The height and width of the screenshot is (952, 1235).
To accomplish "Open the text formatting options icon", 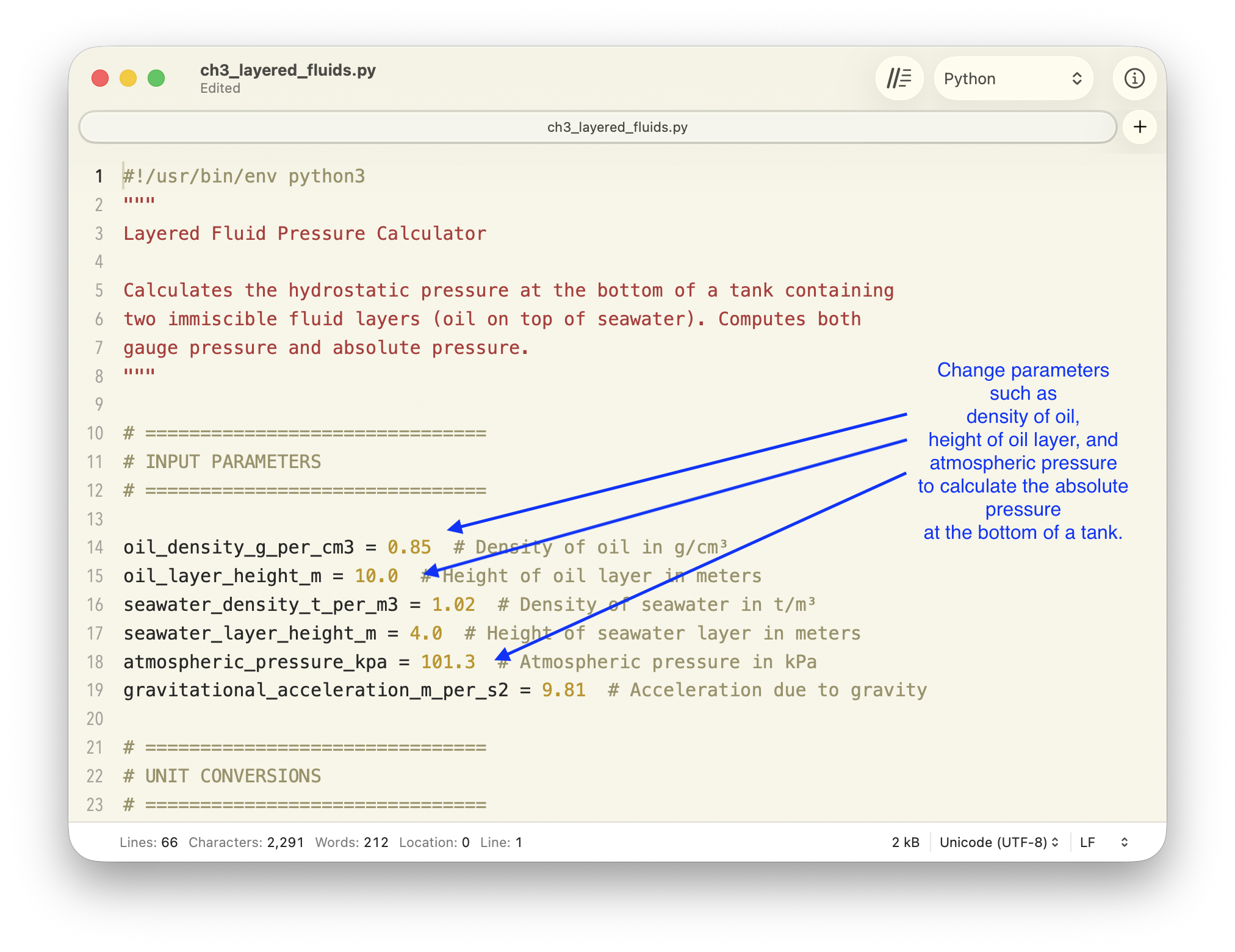I will point(899,79).
